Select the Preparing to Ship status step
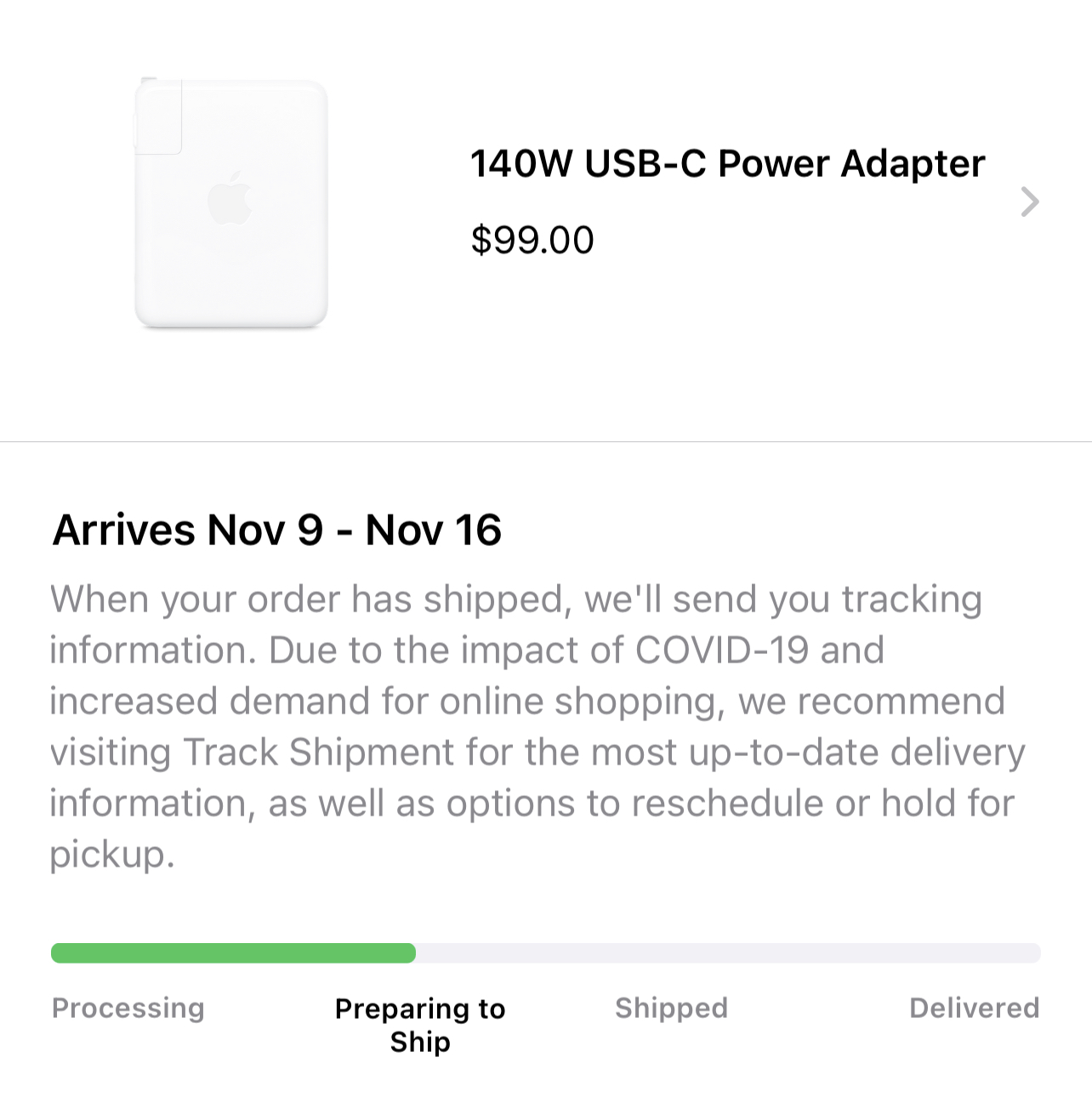Image resolution: width=1092 pixels, height=1097 pixels. pyautogui.click(x=420, y=1025)
